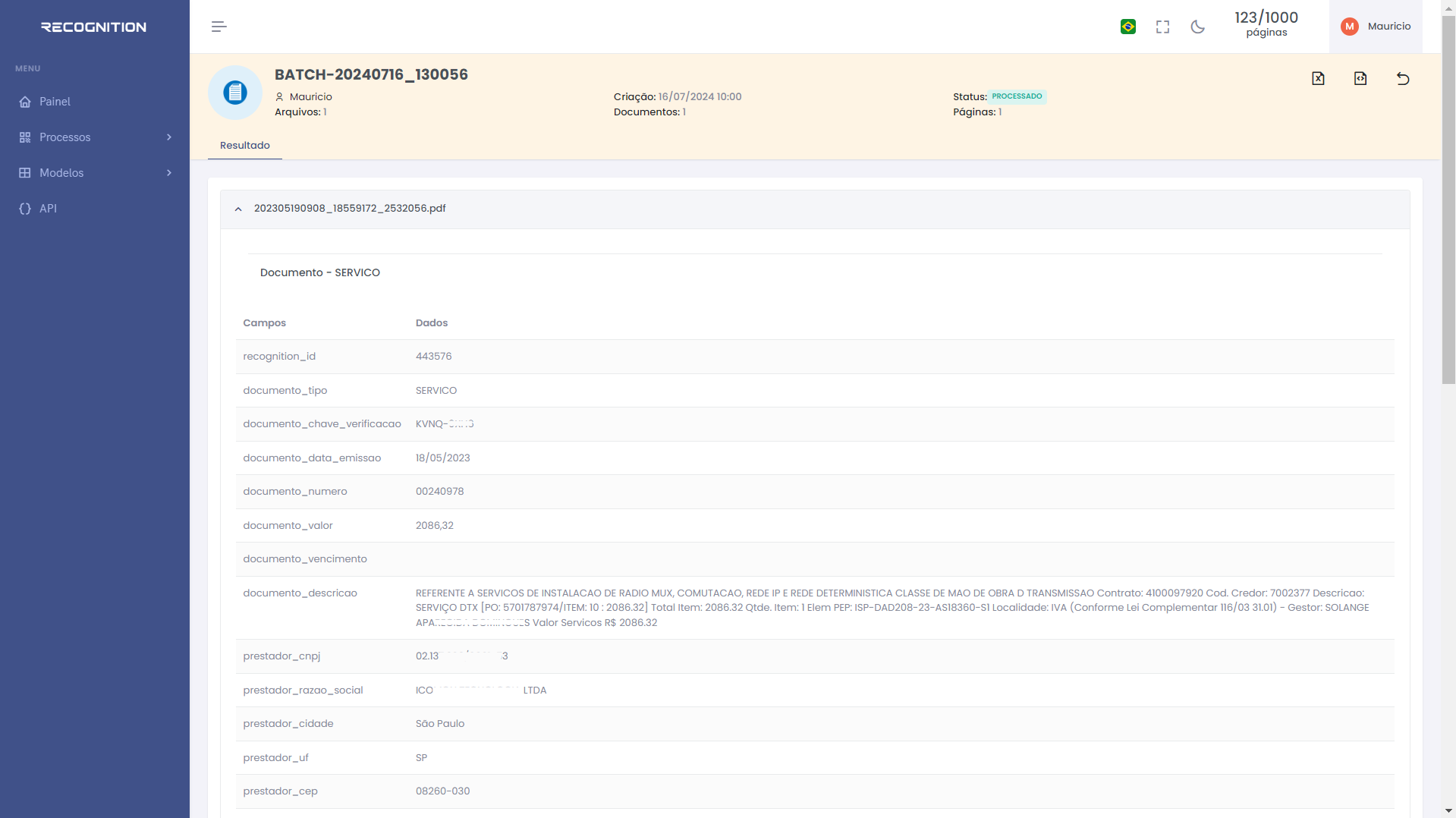The width and height of the screenshot is (1456, 818).
Task: Open Mauricio user profile menu
Action: pyautogui.click(x=1376, y=27)
